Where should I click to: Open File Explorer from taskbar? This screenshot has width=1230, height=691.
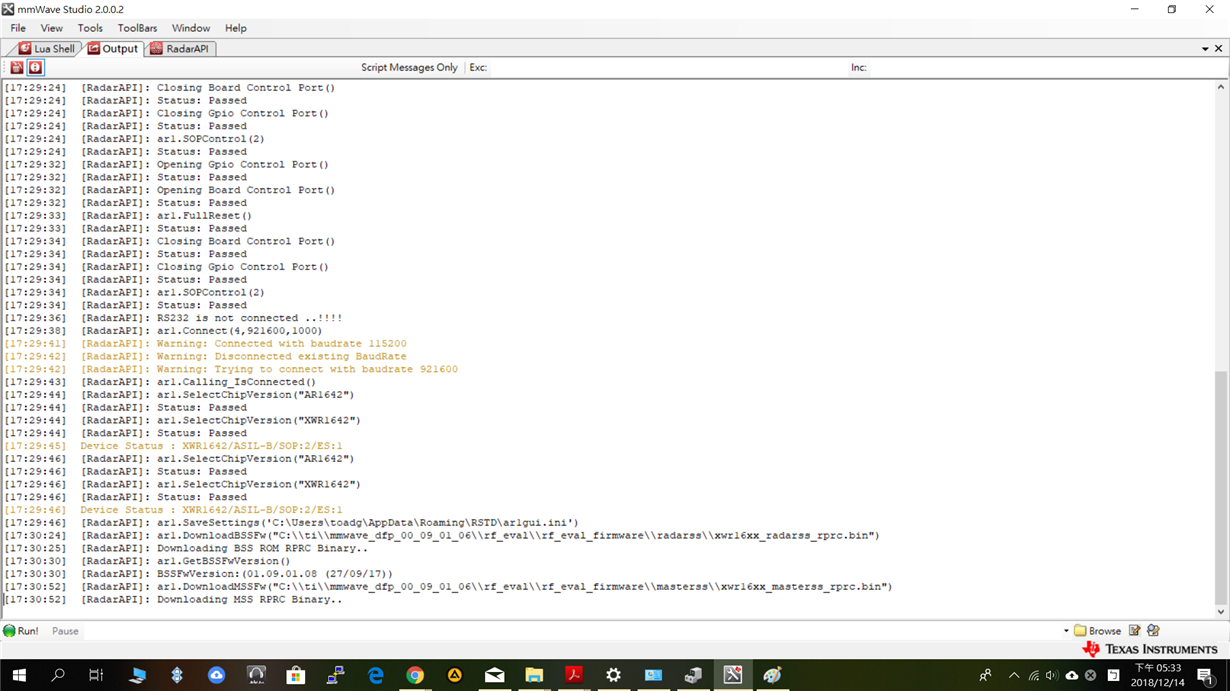(x=534, y=676)
